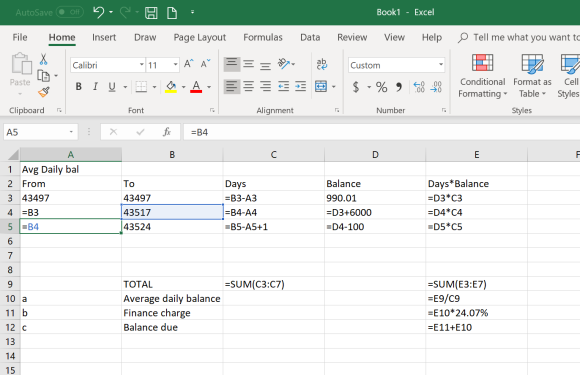Viewport: 580px width, 375px height.
Task: Open the font size 11 dropdown
Action: (175, 65)
